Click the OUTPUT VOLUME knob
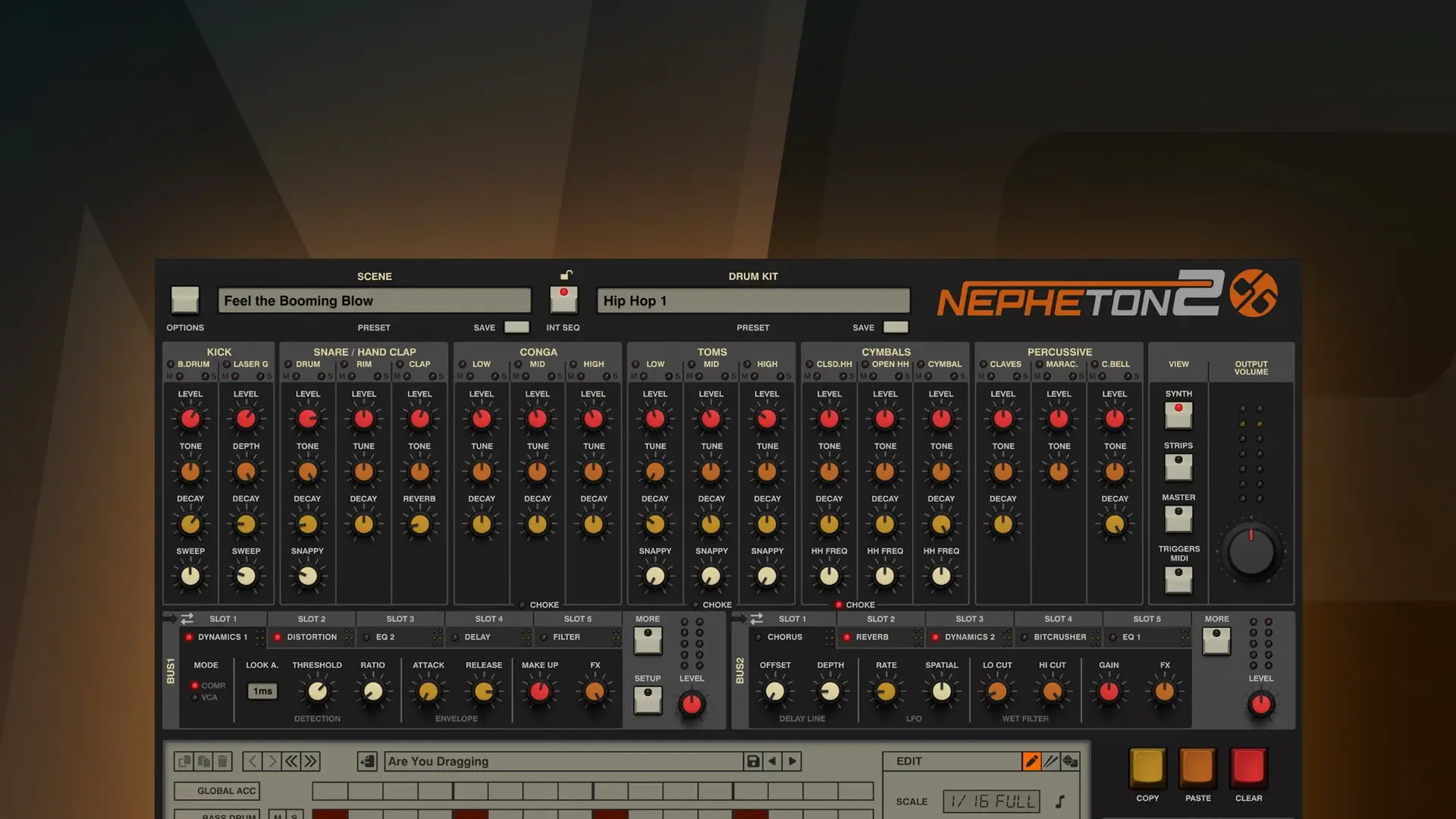 point(1251,551)
